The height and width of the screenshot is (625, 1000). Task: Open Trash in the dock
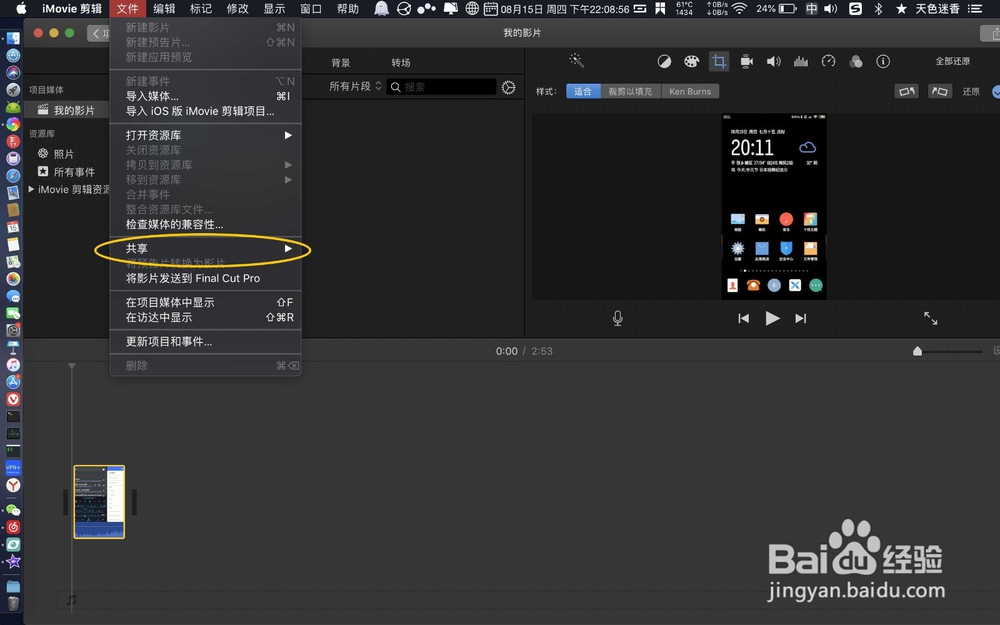13,603
